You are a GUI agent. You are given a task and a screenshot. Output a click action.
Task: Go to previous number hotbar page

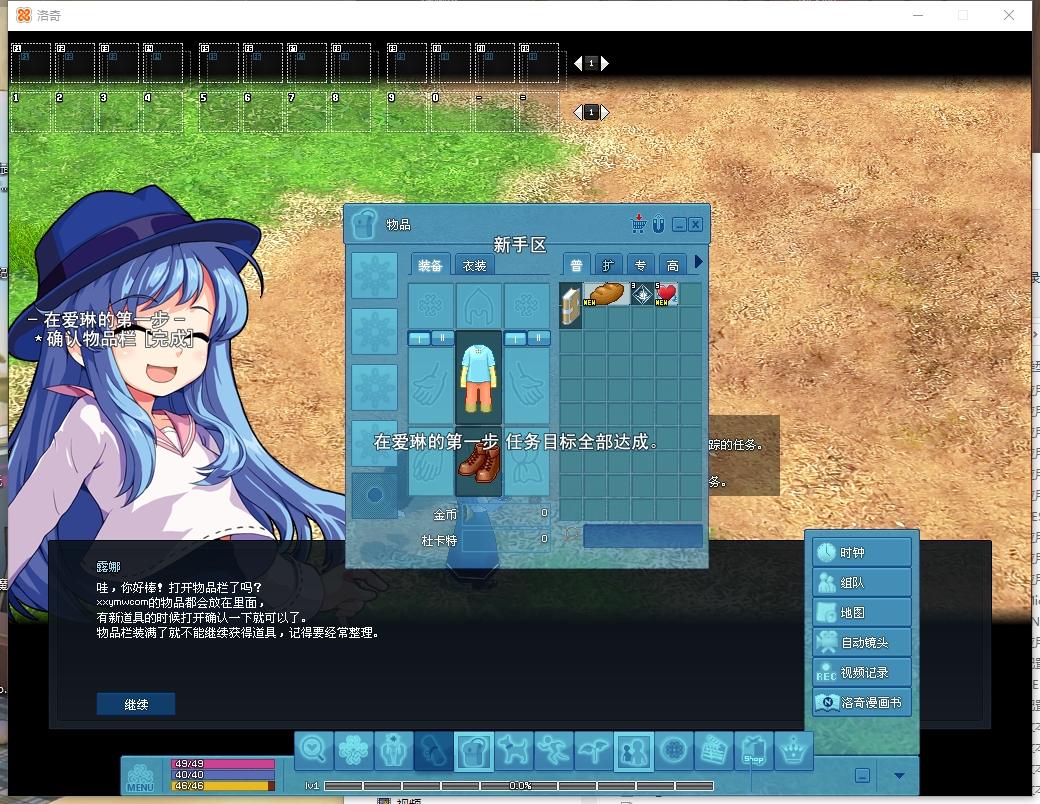click(578, 112)
